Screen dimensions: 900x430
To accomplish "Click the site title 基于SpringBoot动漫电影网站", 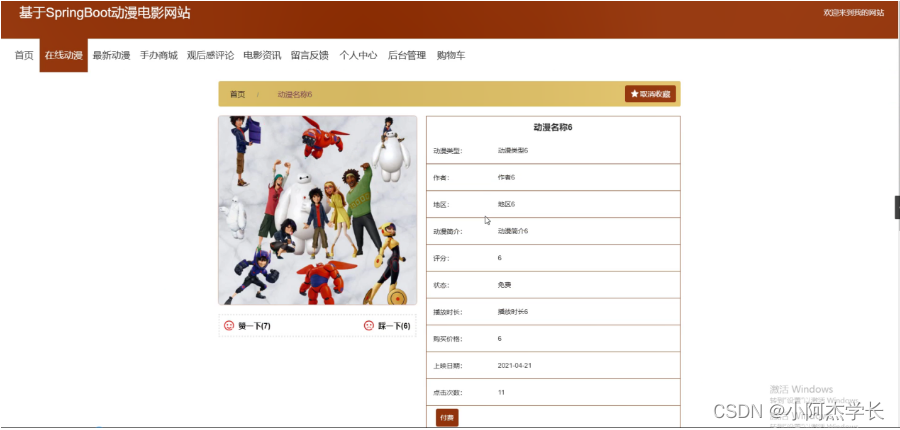I will pos(104,13).
